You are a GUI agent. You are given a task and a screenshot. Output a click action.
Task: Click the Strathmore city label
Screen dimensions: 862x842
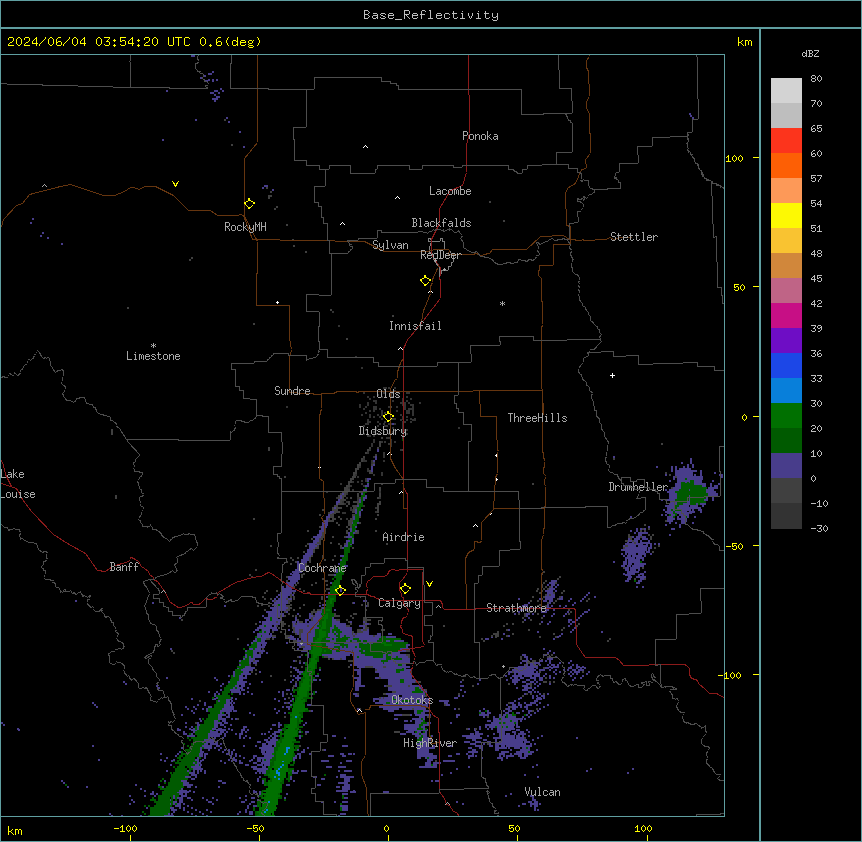516,608
